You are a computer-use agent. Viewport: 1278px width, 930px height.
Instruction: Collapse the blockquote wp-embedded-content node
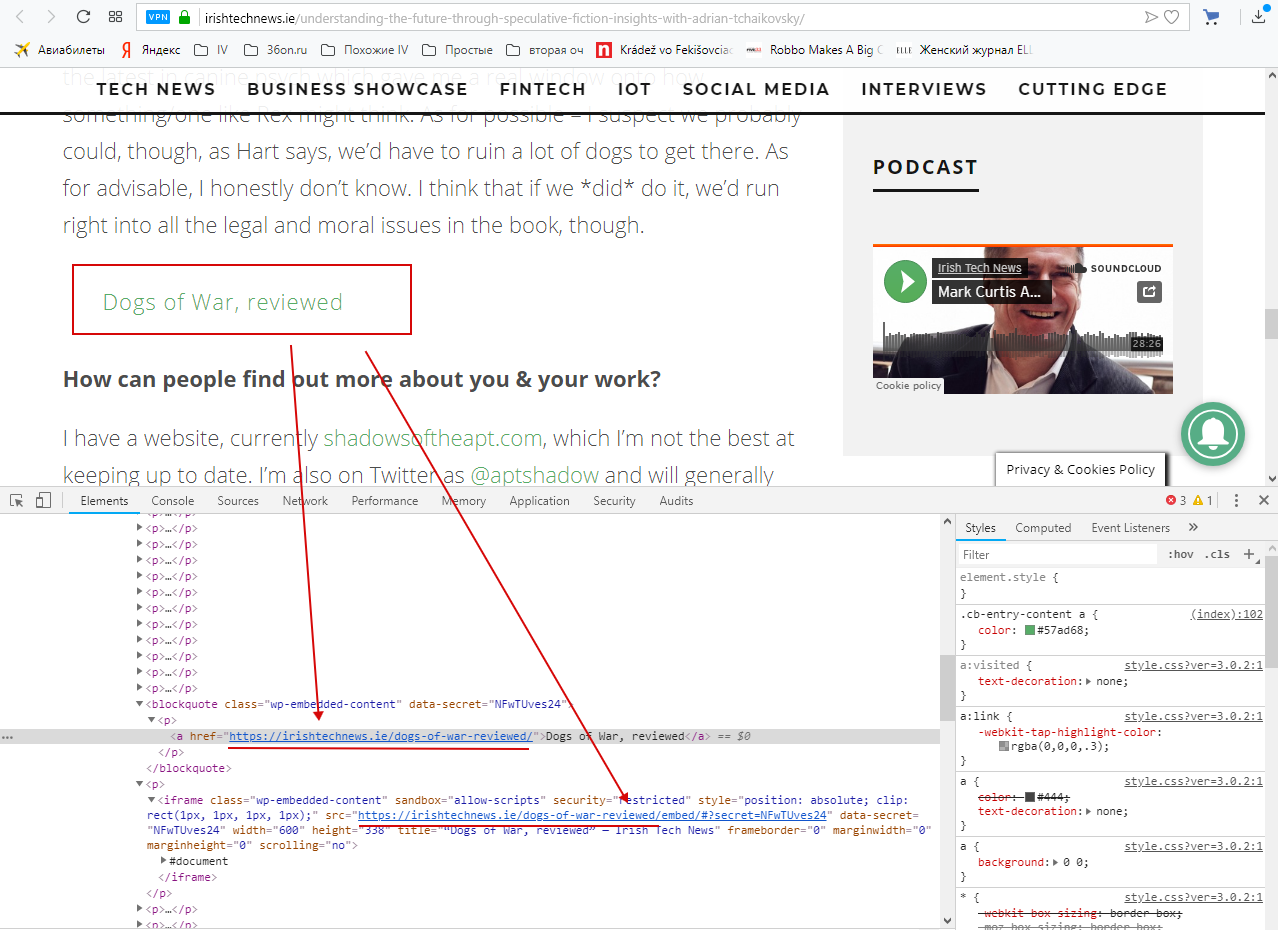(140, 704)
